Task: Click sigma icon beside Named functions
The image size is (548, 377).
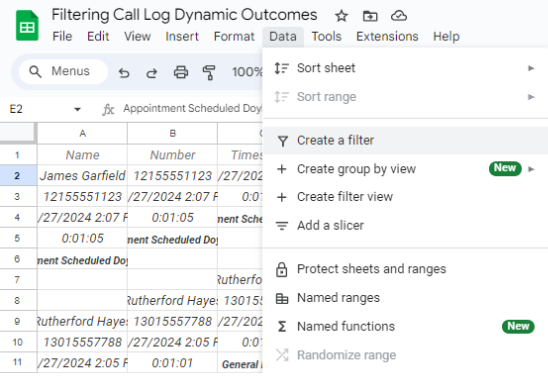Action: click(282, 327)
